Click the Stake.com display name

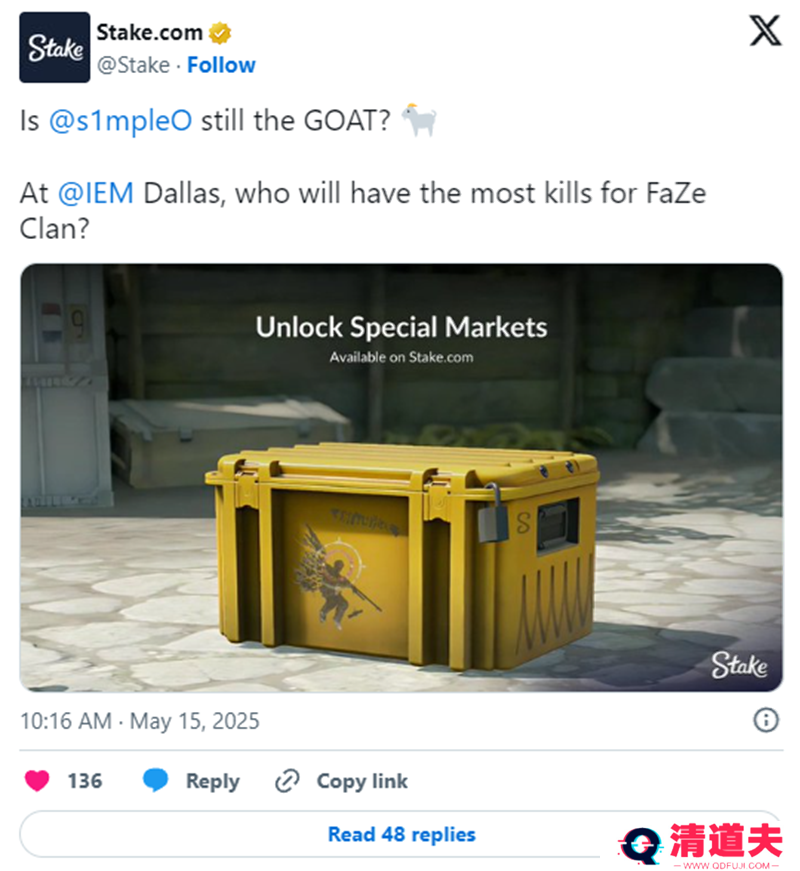[149, 33]
